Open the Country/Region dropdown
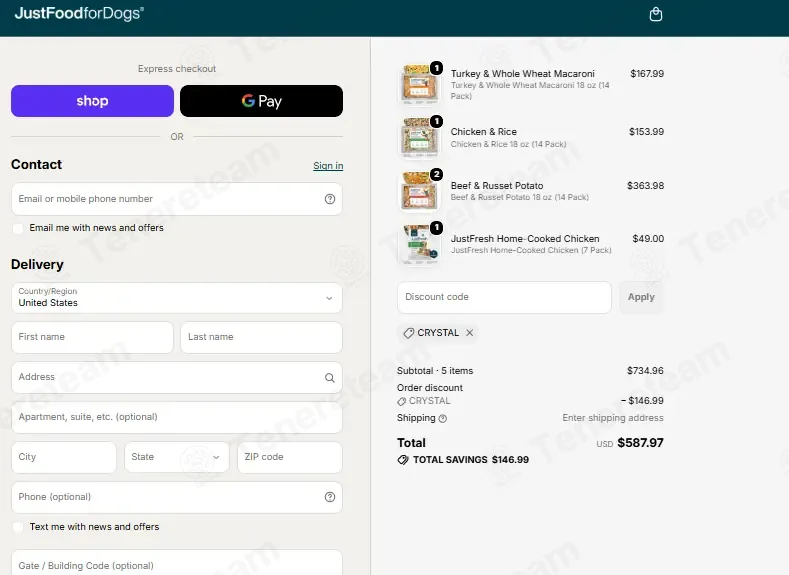Image resolution: width=789 pixels, height=575 pixels. pos(177,298)
